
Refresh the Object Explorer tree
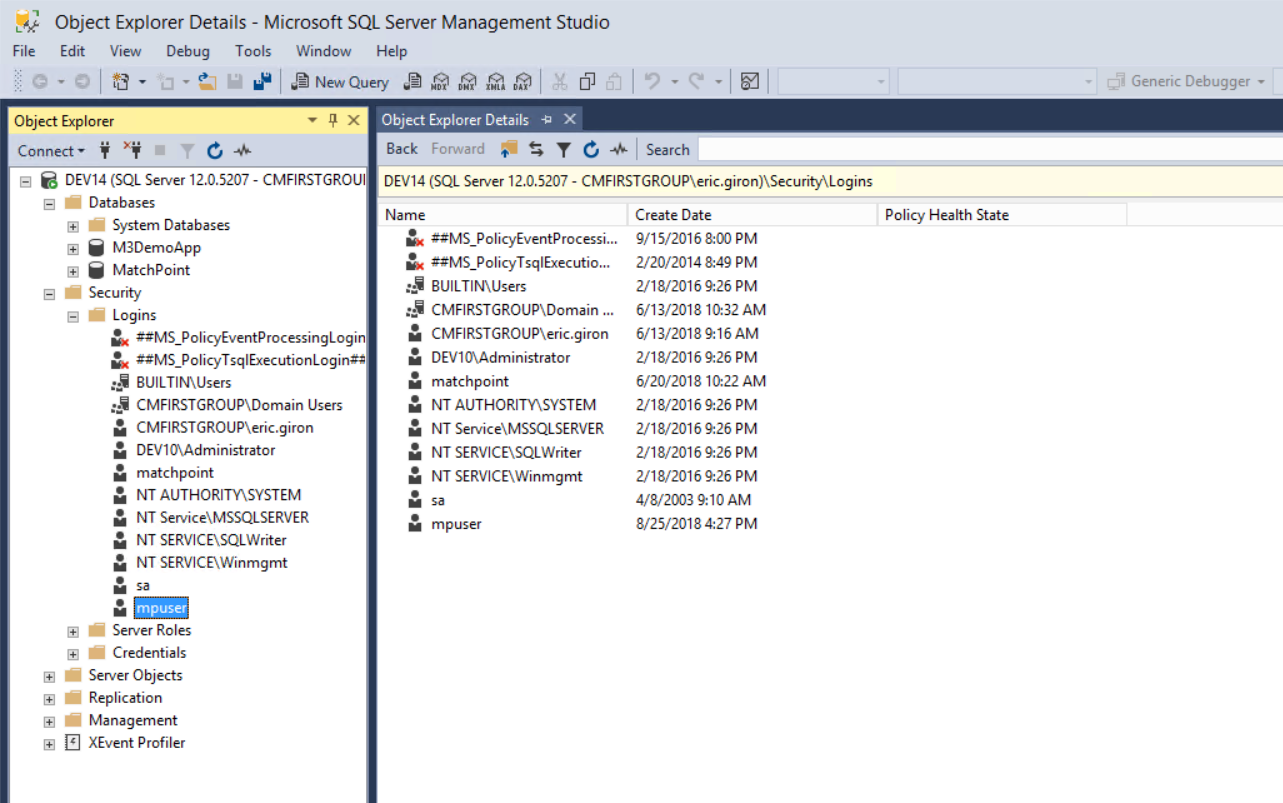[214, 151]
